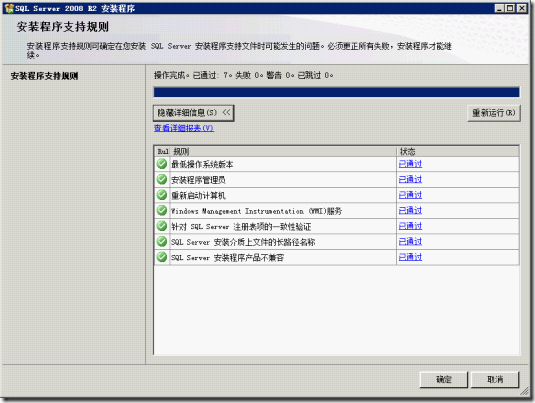Click green check icon for 重新启动计算机 rule
Viewport: 535px width, 403px height.
(162, 195)
